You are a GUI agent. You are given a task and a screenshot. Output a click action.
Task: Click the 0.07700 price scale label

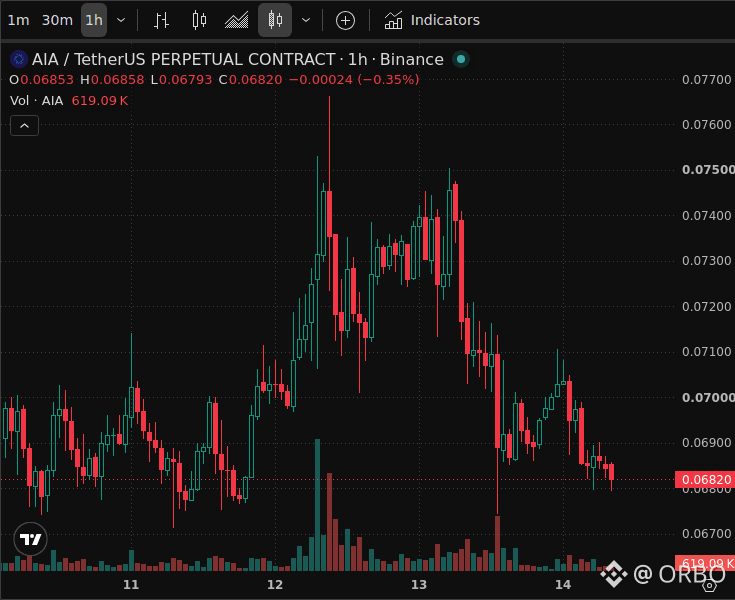(706, 79)
